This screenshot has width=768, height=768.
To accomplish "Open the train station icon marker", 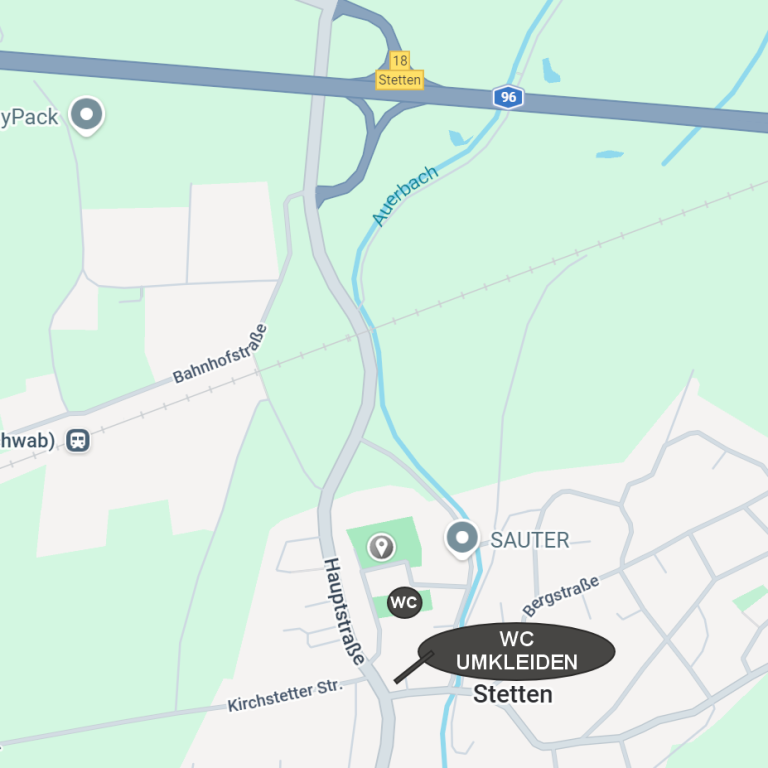I will [78, 440].
